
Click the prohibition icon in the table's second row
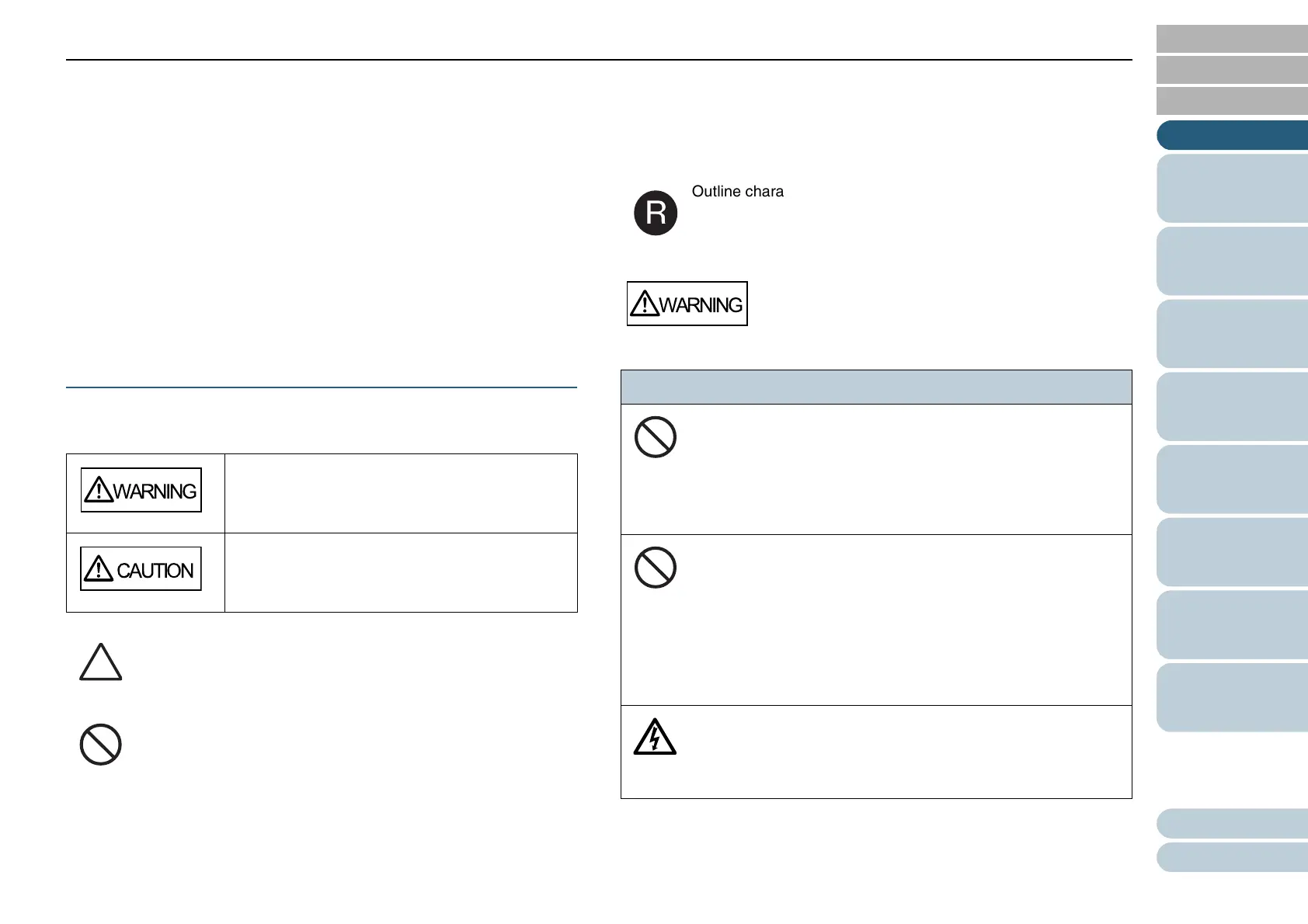656,568
